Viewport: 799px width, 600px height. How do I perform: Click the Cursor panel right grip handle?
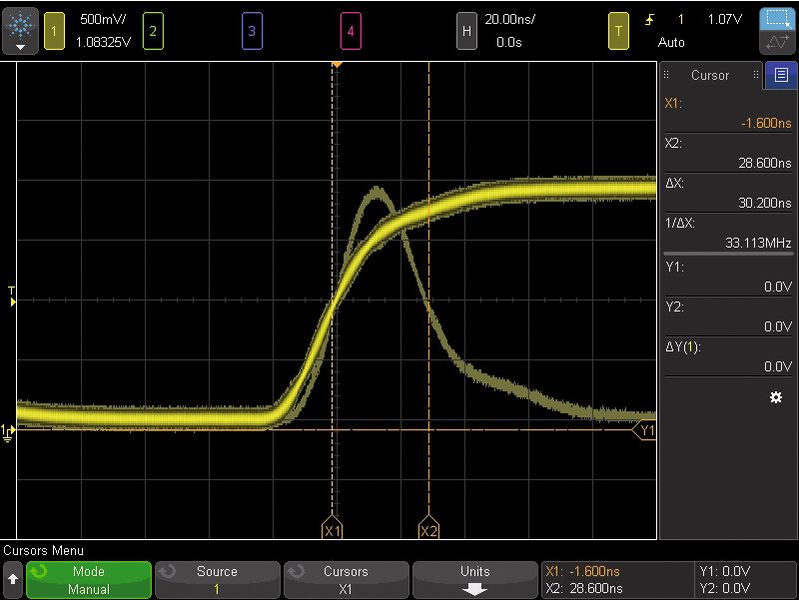point(756,75)
